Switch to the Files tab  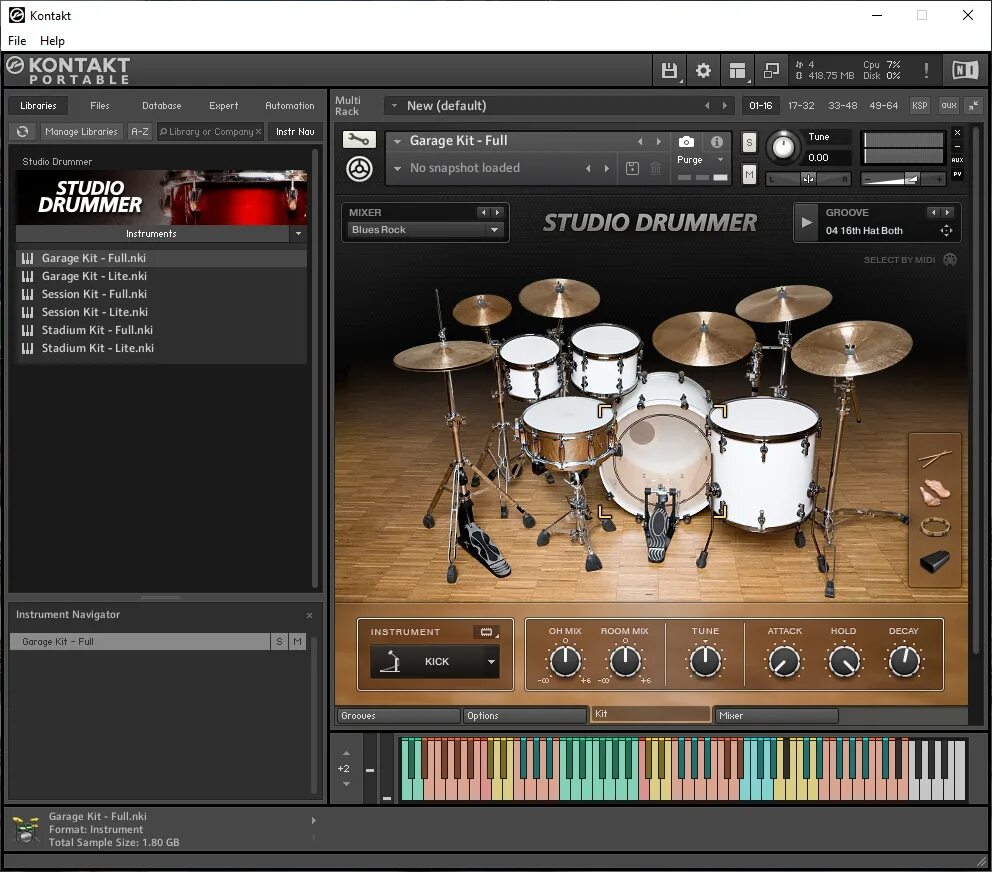tap(99, 106)
